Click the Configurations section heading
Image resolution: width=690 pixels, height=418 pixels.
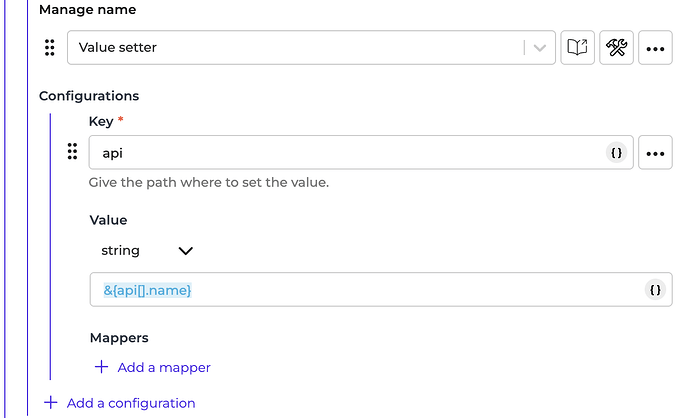point(88,96)
